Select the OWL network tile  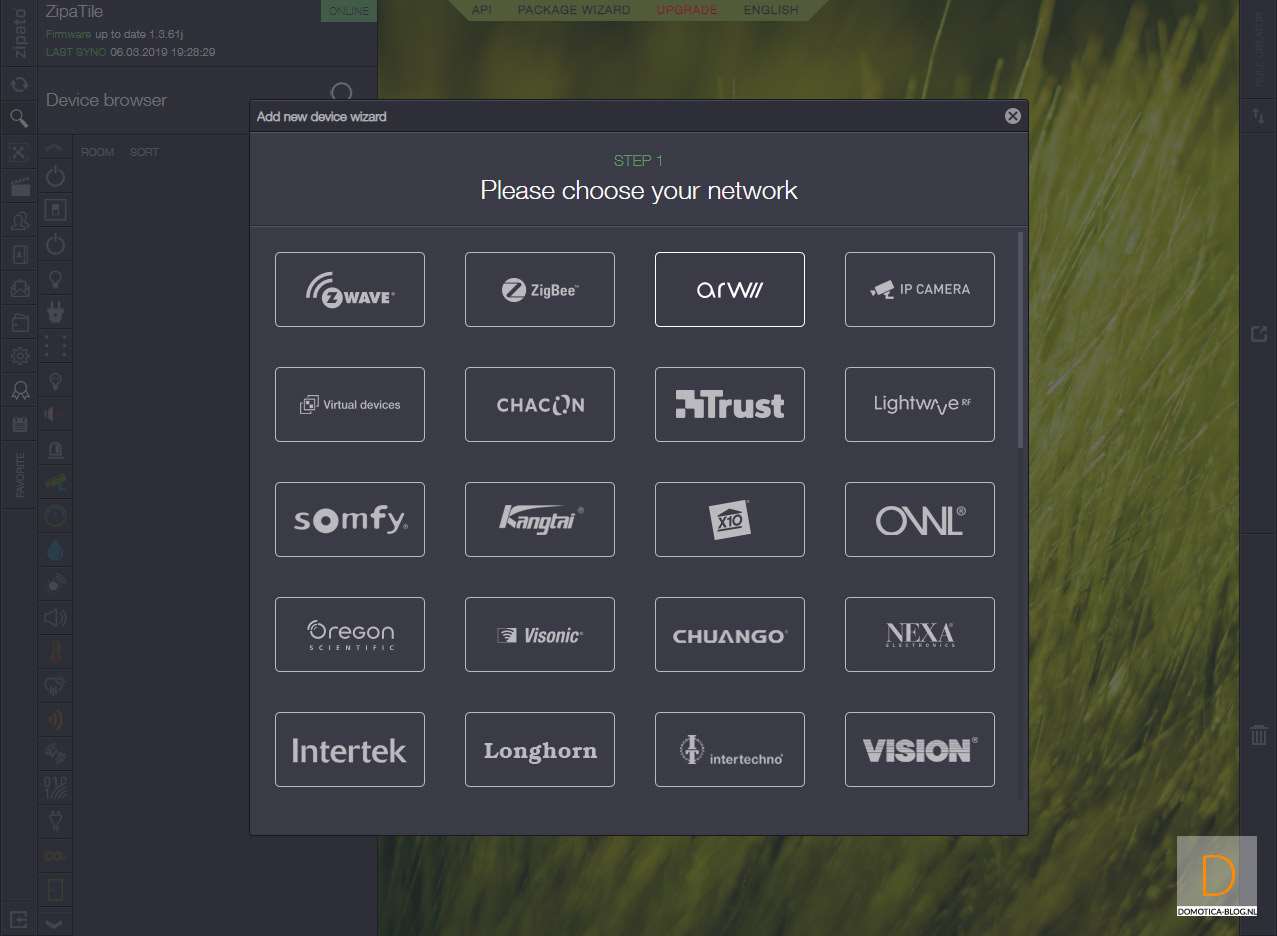920,519
